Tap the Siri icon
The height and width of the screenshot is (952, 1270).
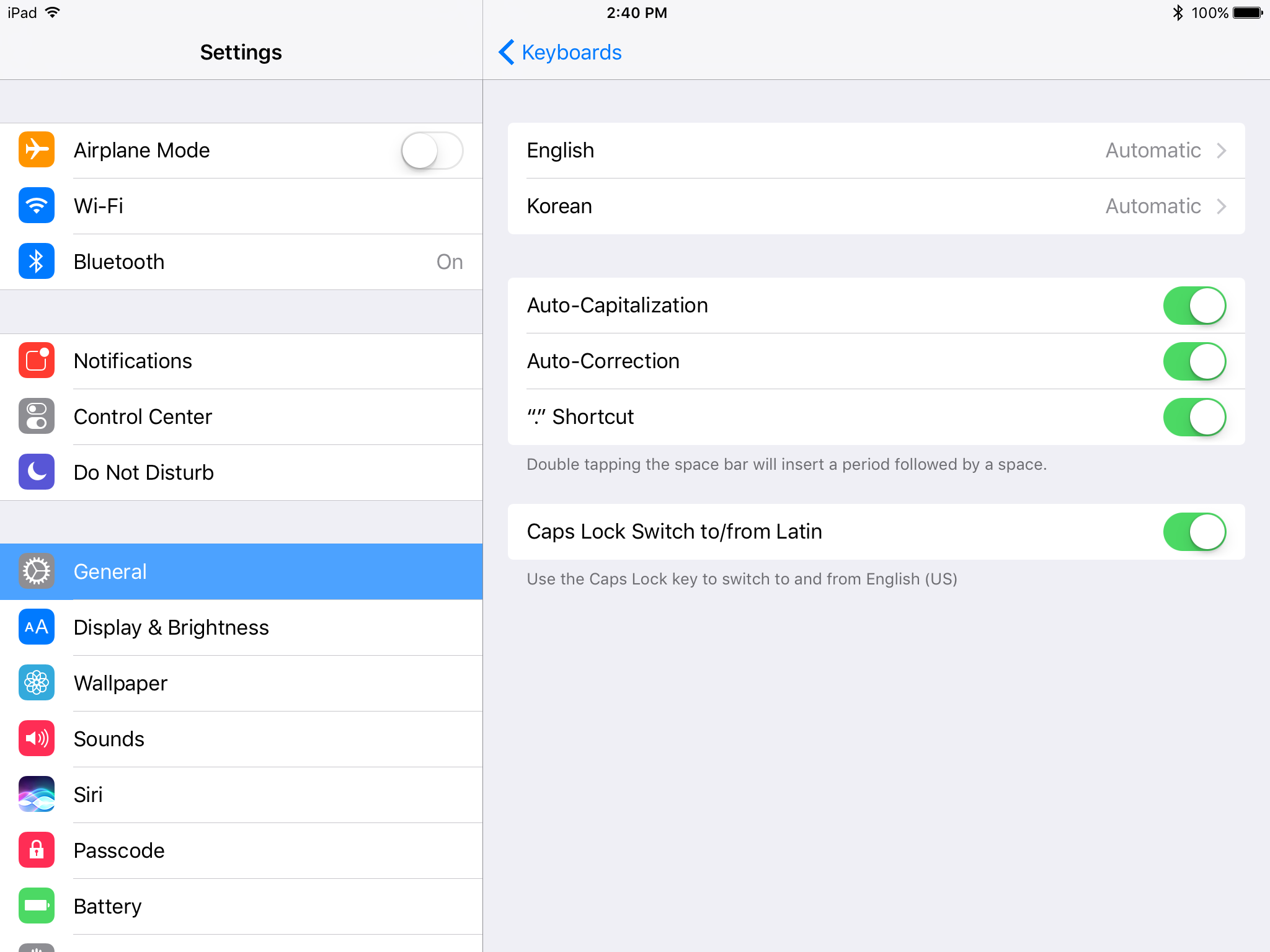coord(37,795)
